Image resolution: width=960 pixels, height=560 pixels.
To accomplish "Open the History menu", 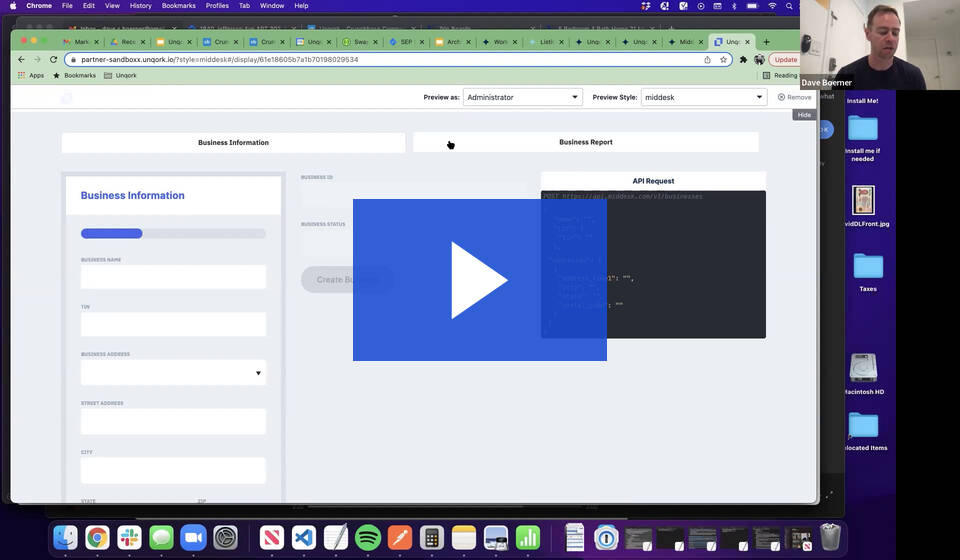I will point(140,6).
